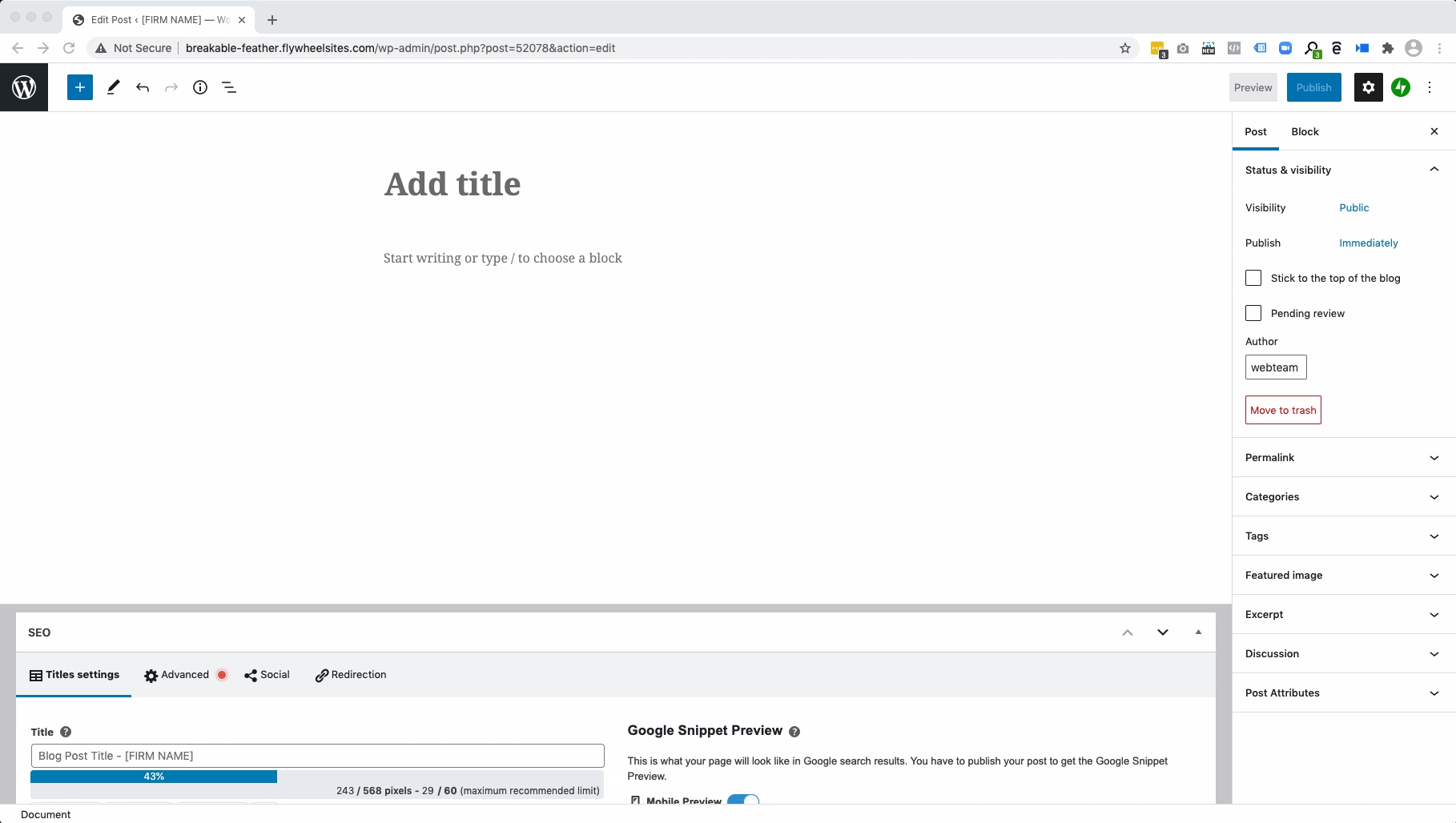
Task: Expand the Permalink section
Action: 1343,457
